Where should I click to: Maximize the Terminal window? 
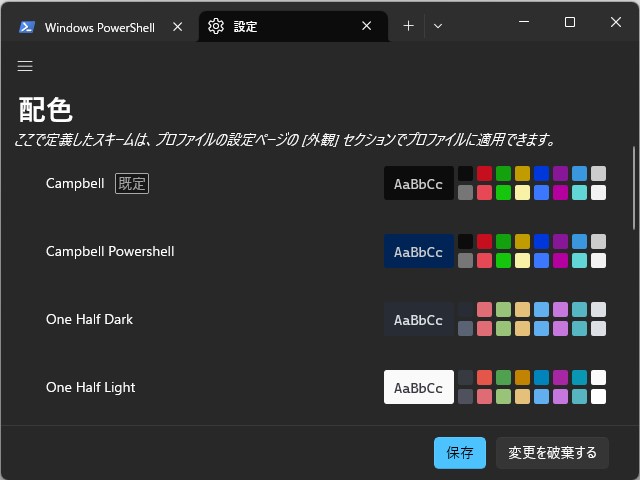(570, 22)
